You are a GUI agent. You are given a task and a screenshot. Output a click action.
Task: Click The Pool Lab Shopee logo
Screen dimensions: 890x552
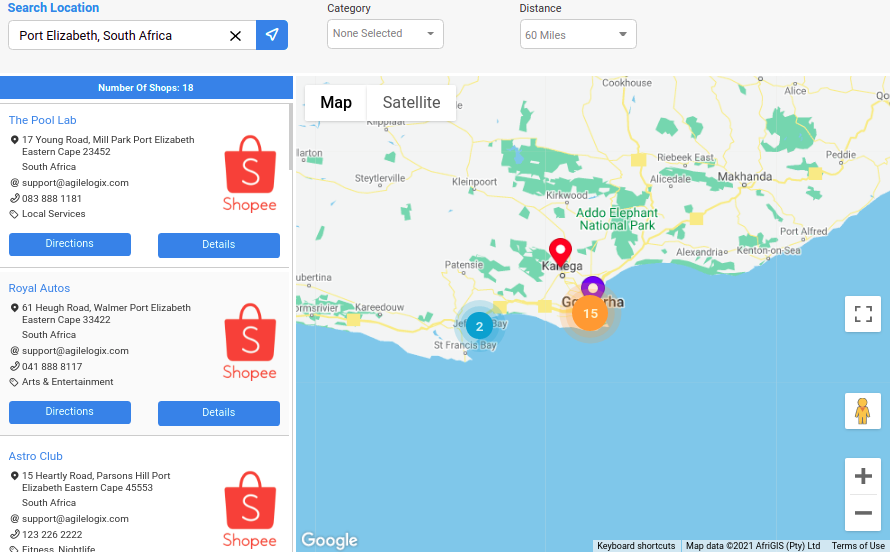pyautogui.click(x=250, y=174)
